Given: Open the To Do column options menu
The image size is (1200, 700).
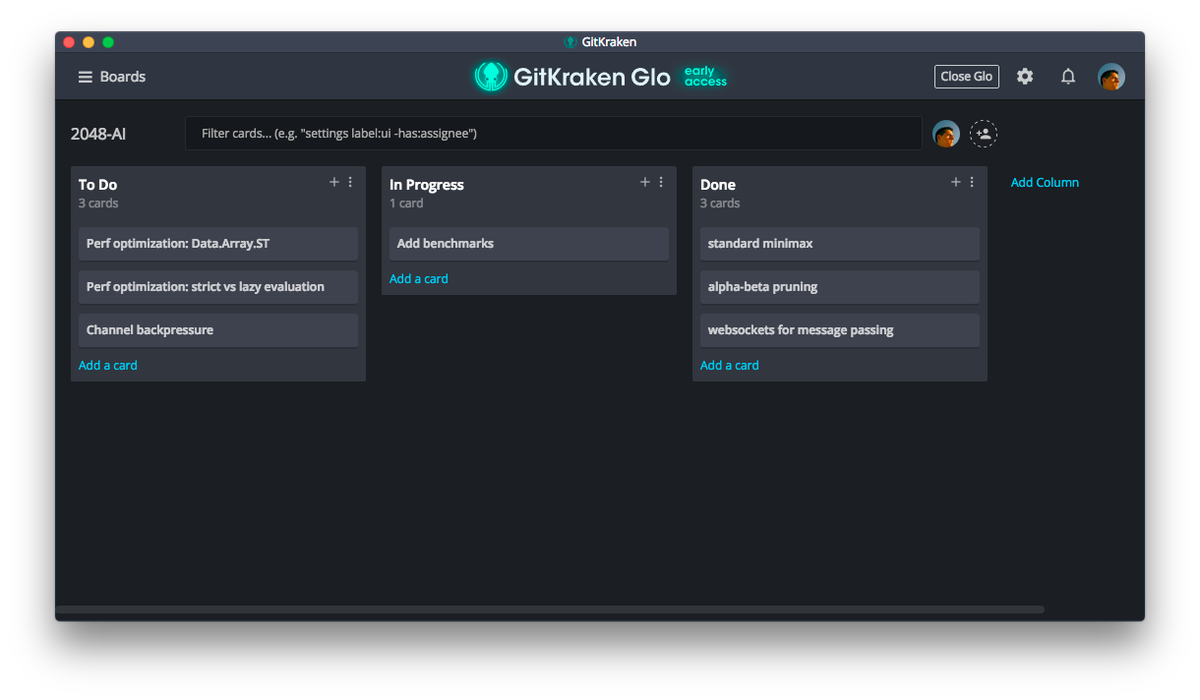Looking at the screenshot, I should (x=350, y=182).
